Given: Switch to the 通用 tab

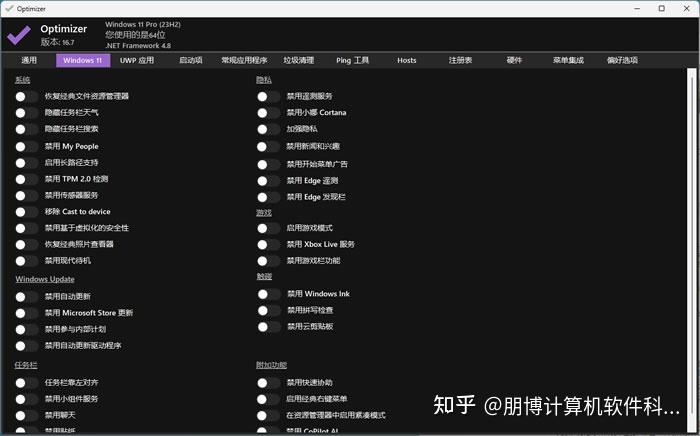Looking at the screenshot, I should (29, 60).
